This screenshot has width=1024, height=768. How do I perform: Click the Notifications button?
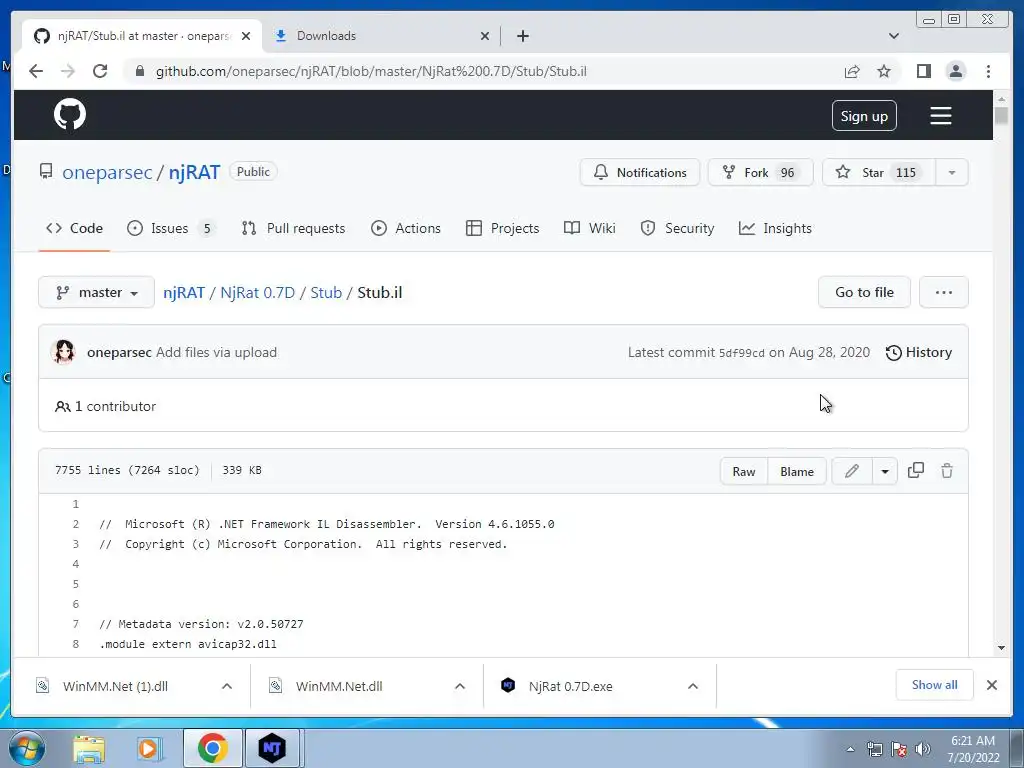tap(640, 172)
